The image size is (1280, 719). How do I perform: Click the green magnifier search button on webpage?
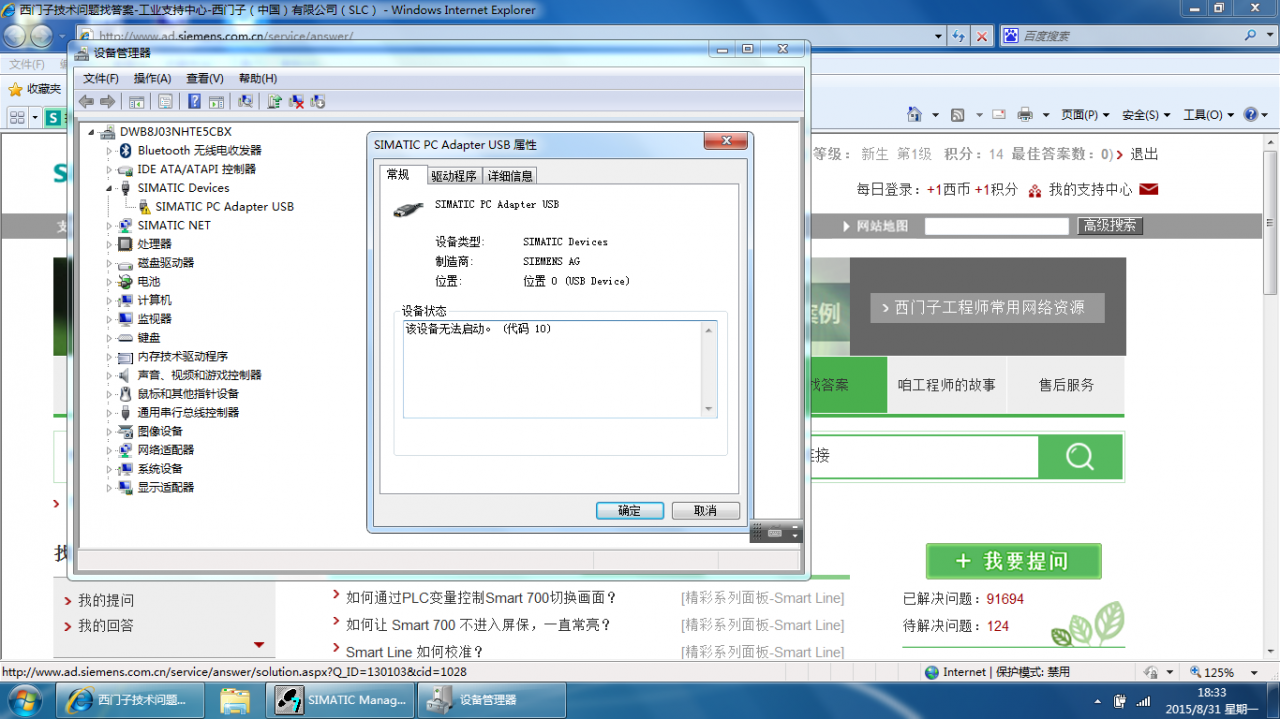click(1080, 457)
